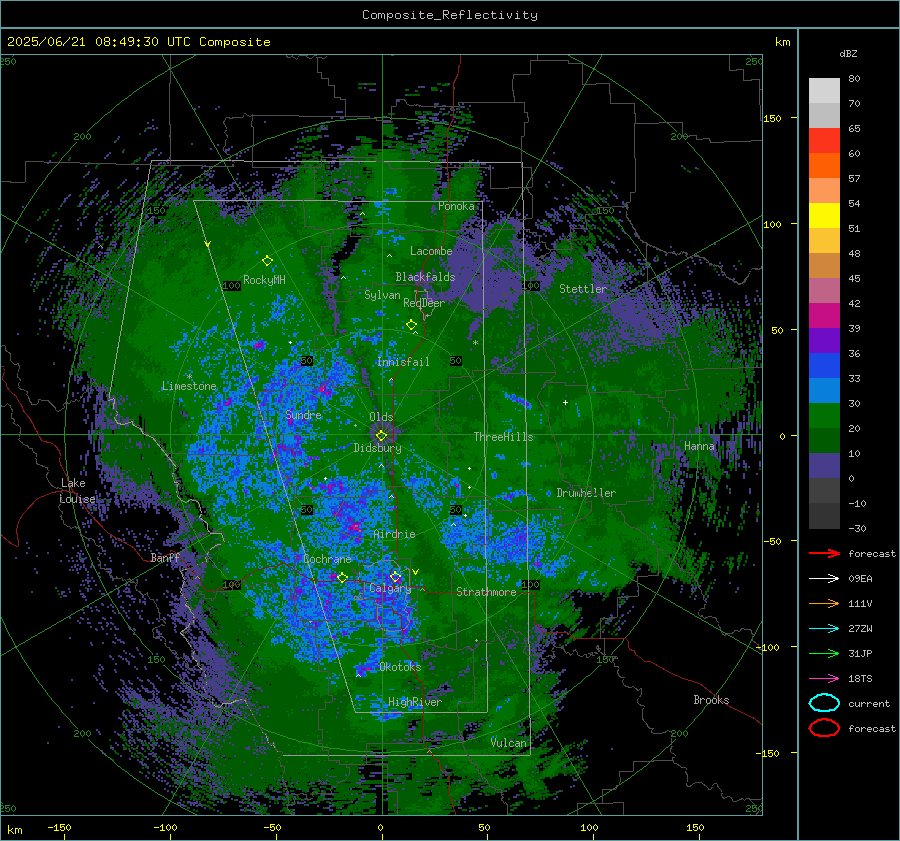Viewport: 900px width, 841px height.
Task: Click the Airdrie map label
Action: pyautogui.click(x=394, y=534)
